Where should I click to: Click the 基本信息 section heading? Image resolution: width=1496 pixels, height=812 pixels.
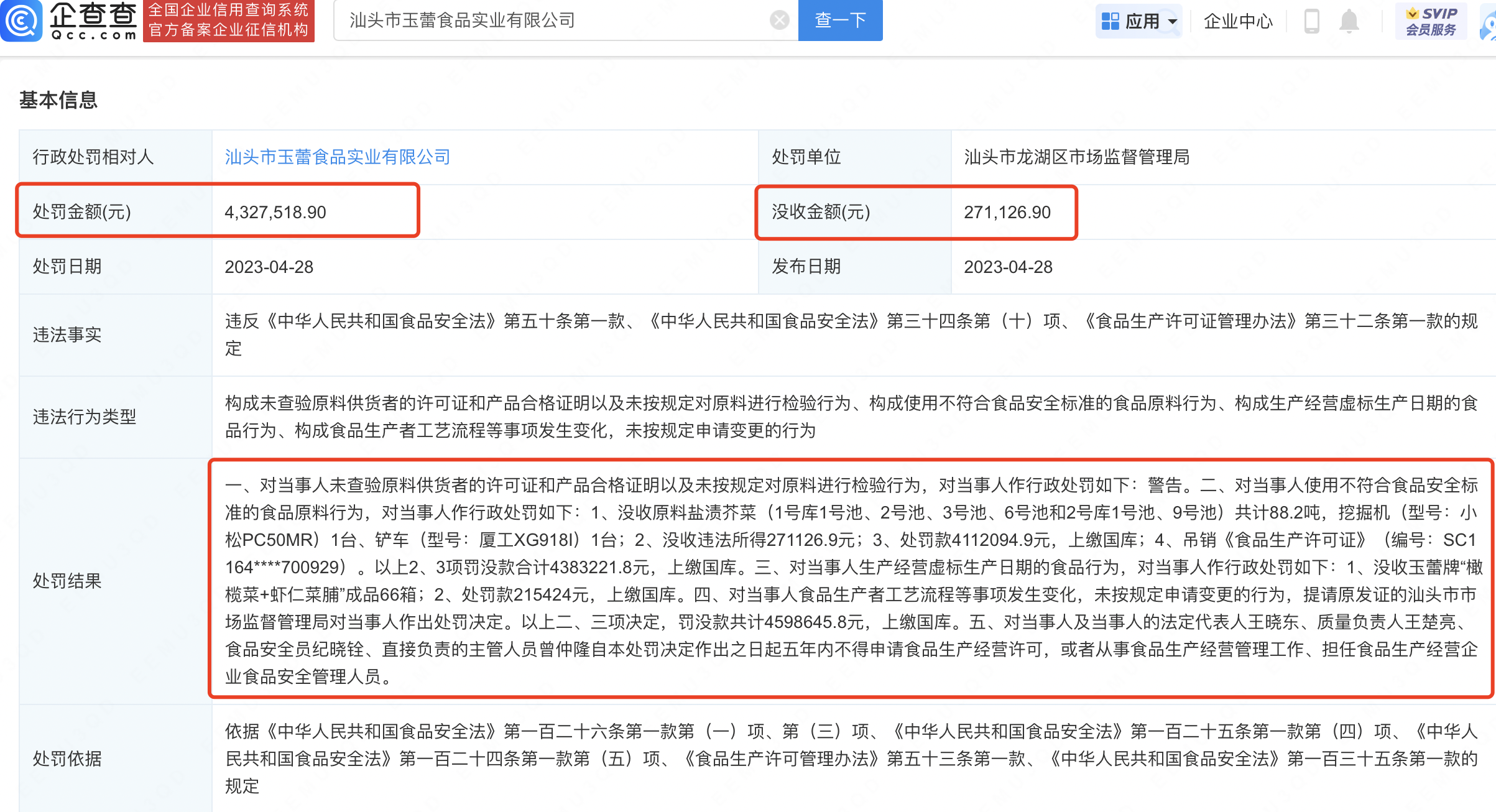coord(58,99)
